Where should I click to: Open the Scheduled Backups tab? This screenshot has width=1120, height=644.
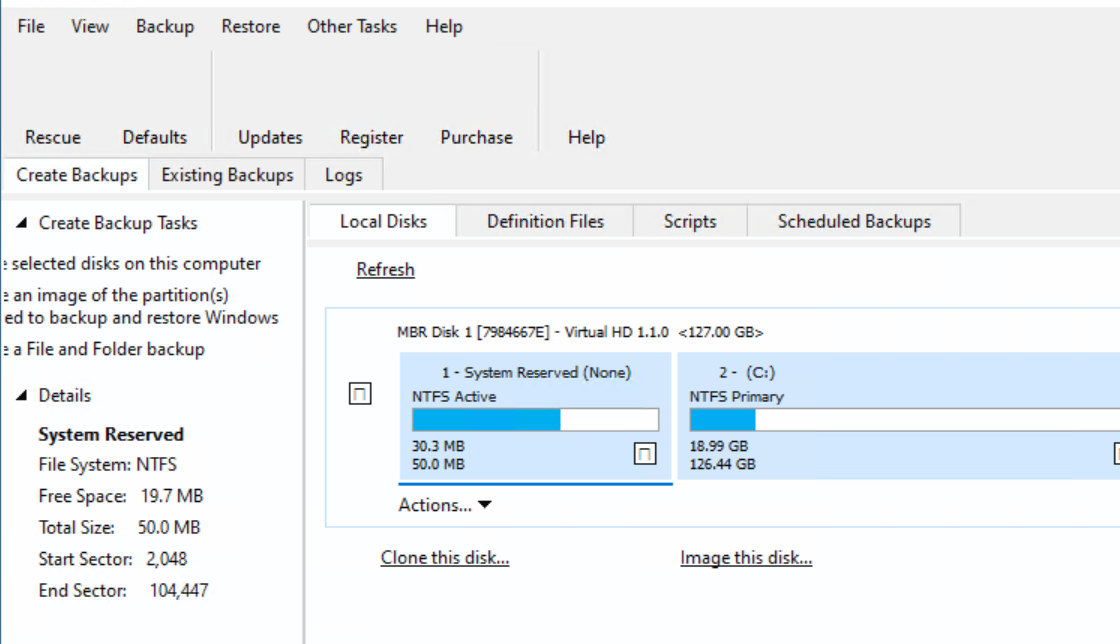click(854, 221)
